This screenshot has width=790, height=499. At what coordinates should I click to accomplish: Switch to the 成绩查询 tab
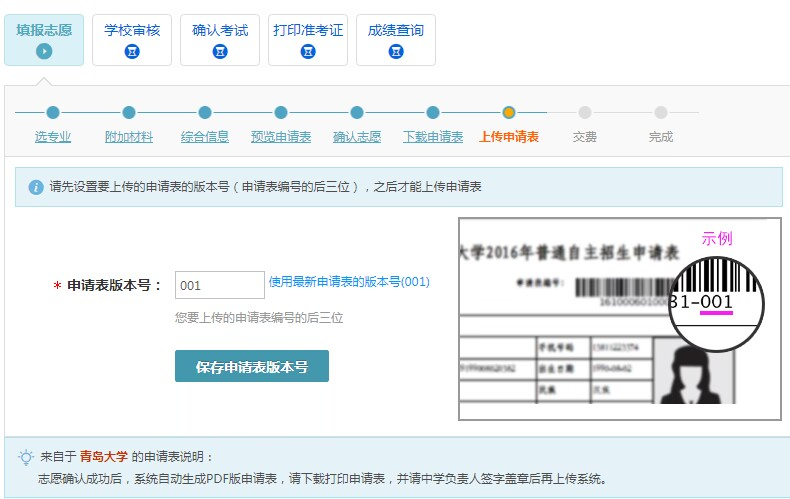click(396, 31)
